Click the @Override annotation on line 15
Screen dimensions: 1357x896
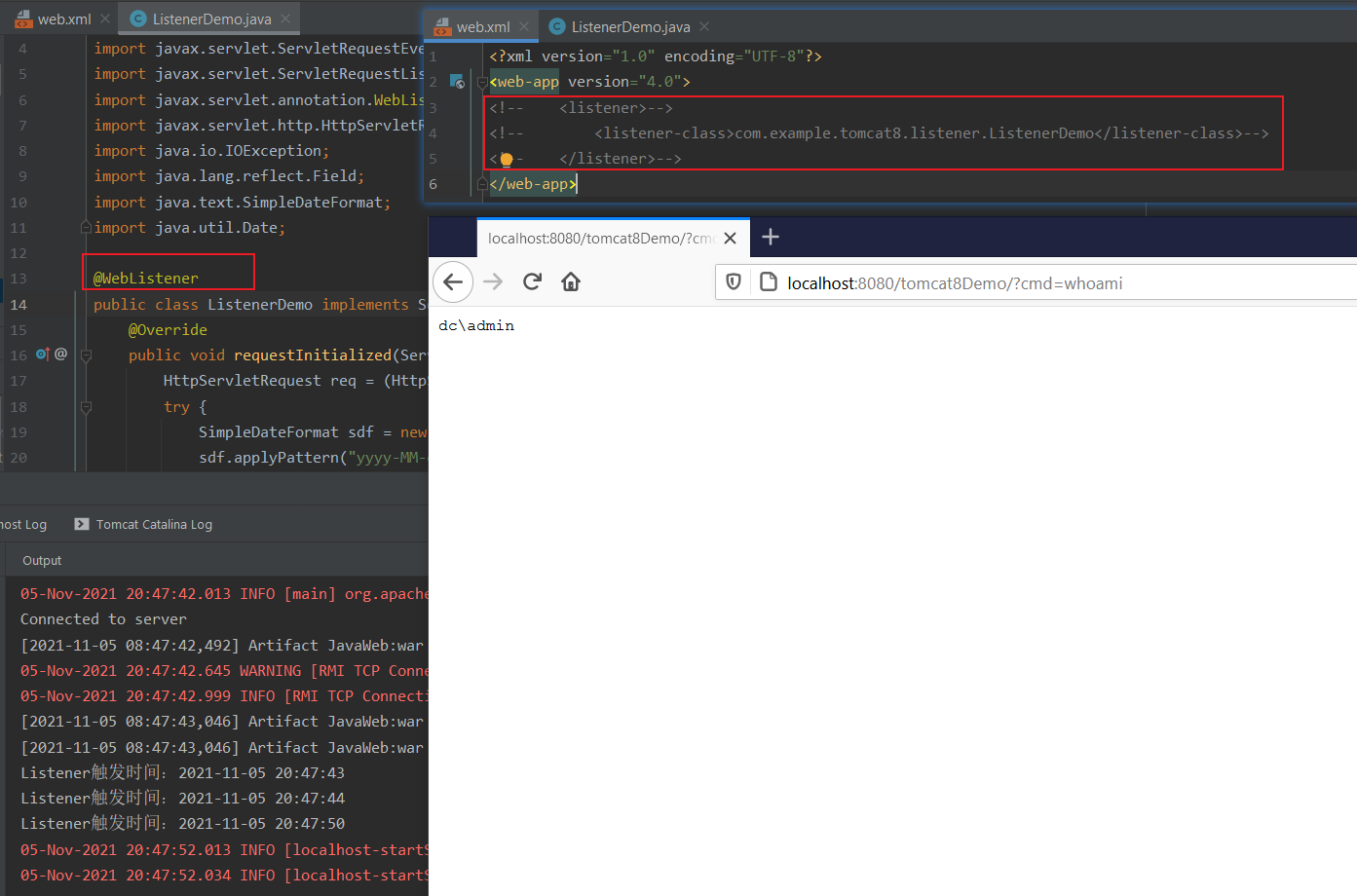168,330
